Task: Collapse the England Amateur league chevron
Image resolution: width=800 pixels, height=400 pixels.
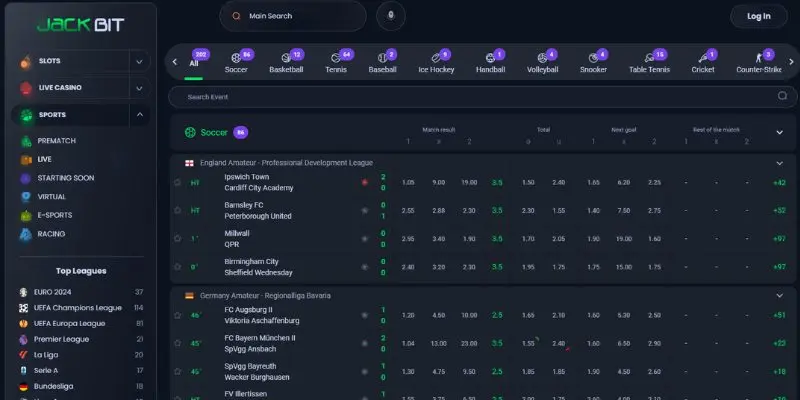Action: click(779, 163)
